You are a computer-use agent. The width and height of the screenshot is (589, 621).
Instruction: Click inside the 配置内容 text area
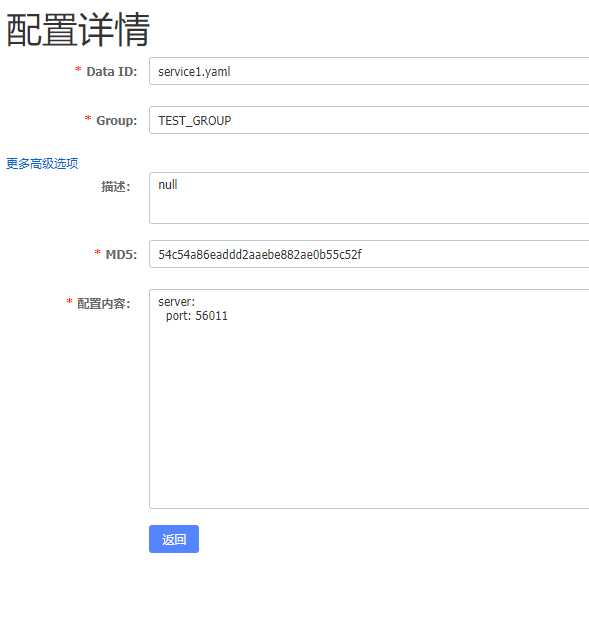point(369,399)
